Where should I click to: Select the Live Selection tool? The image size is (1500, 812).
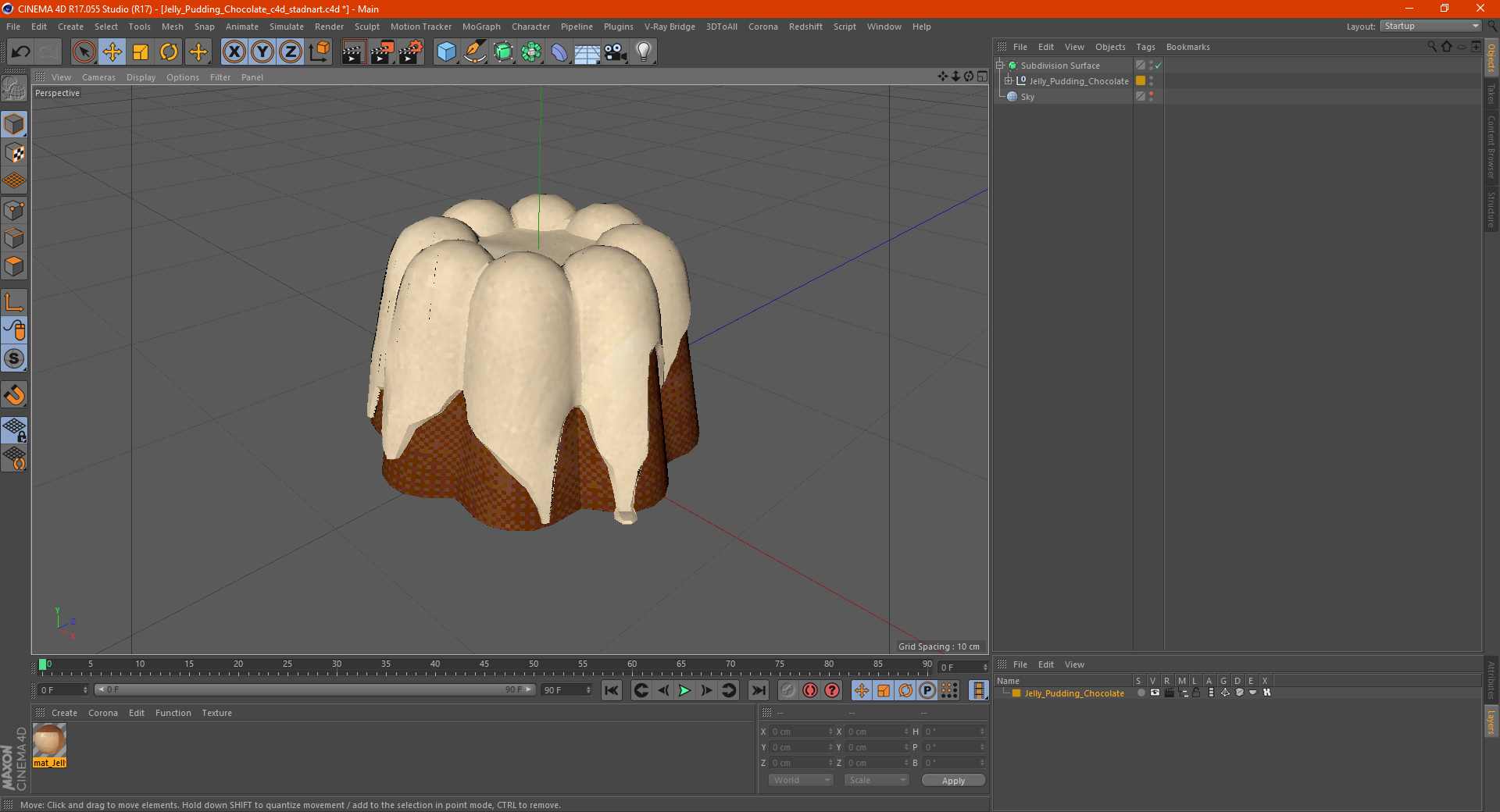click(x=84, y=52)
